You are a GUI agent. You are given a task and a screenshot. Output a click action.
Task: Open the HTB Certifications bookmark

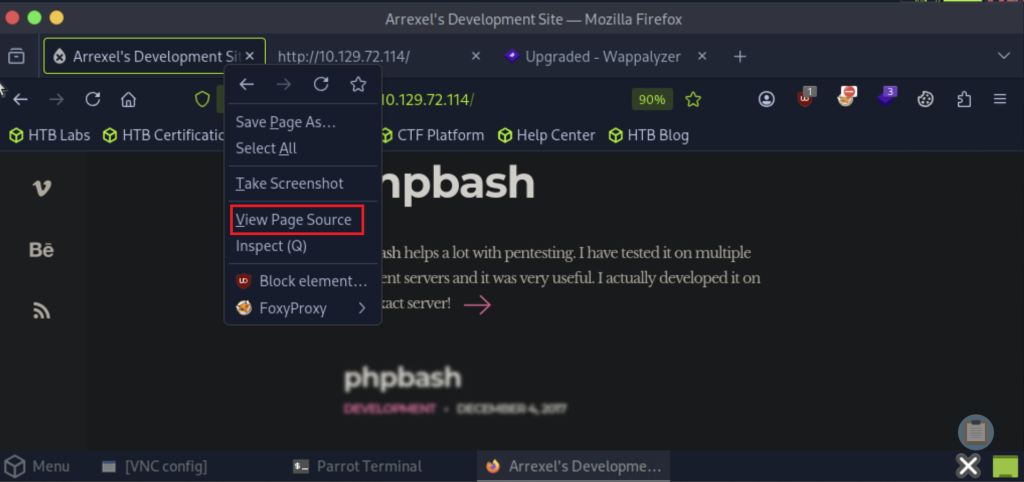(163, 135)
